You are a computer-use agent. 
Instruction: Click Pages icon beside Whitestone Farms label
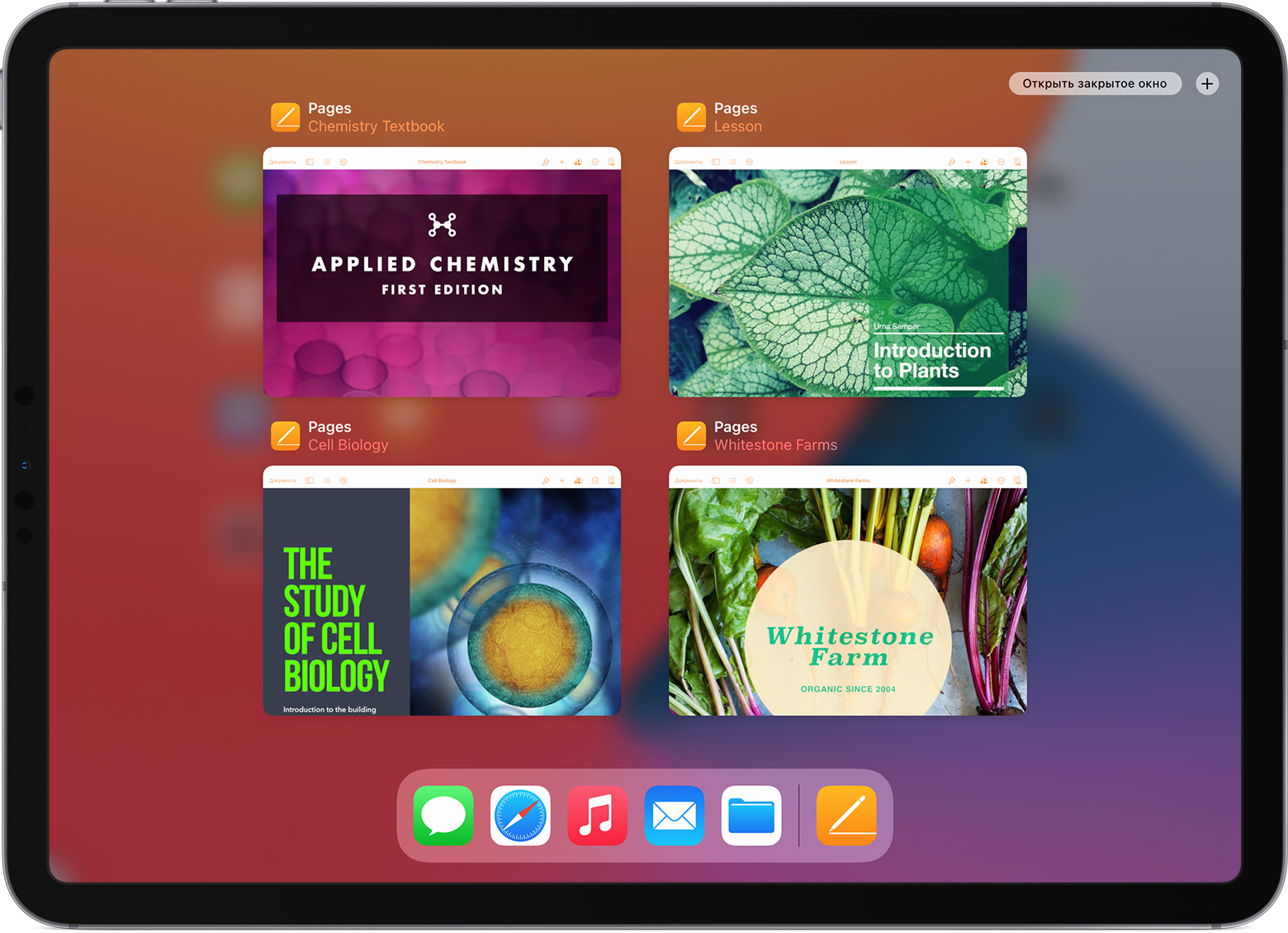(692, 436)
